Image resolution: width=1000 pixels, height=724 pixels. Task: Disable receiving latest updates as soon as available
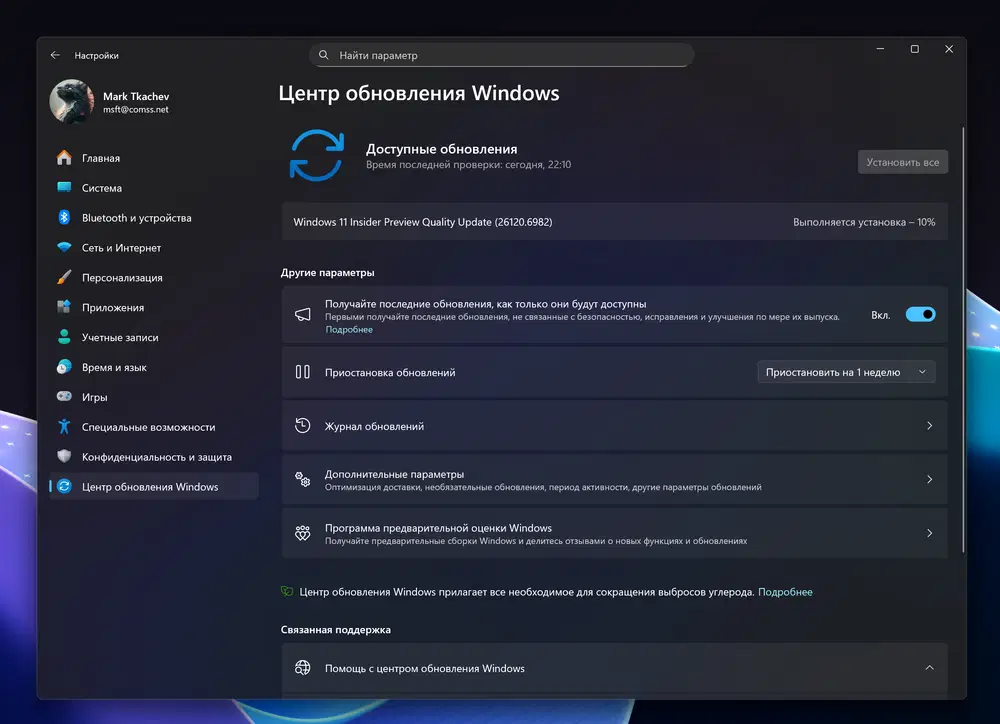pyautogui.click(x=918, y=314)
